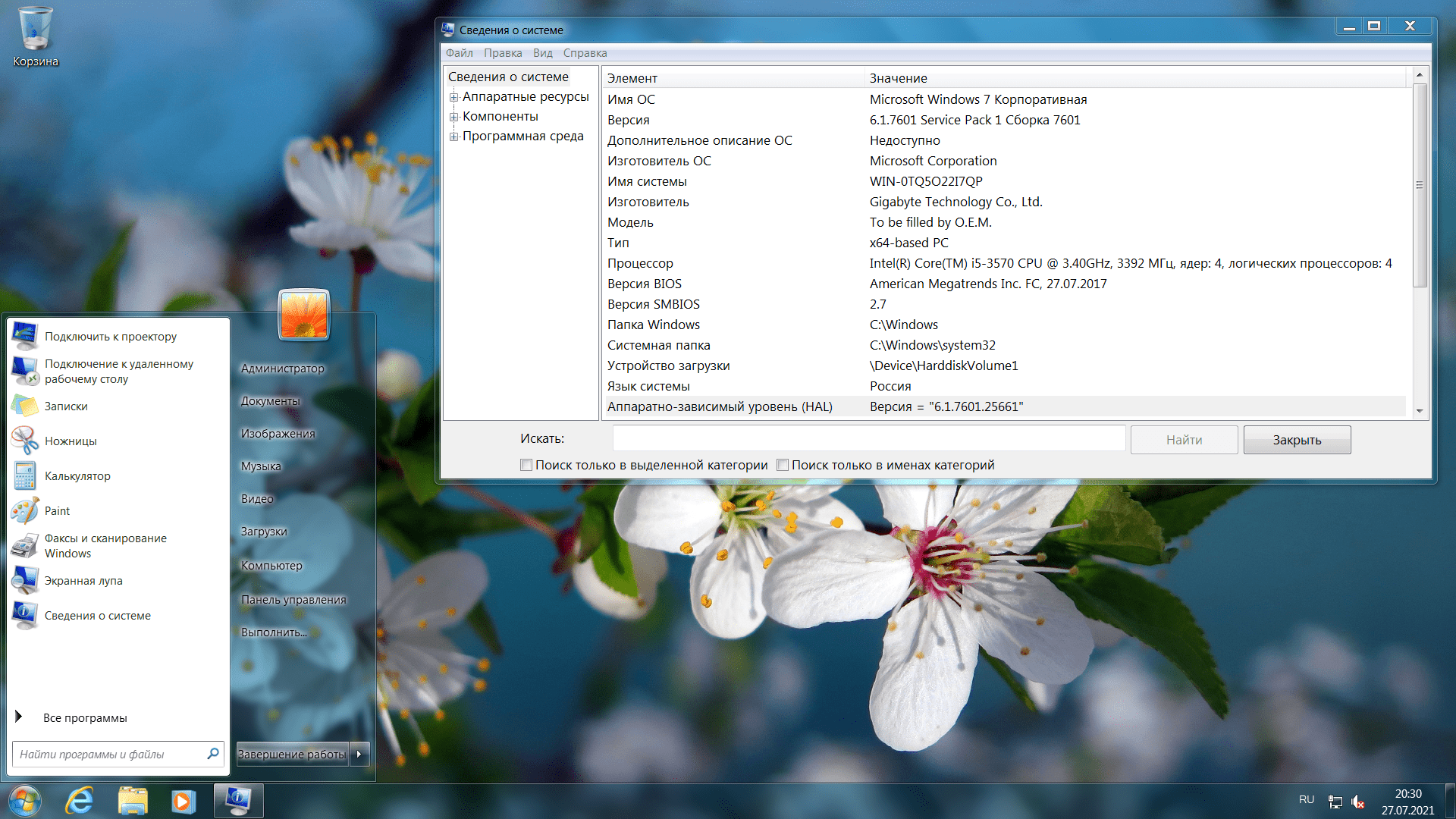This screenshot has height=819, width=1456.
Task: Enable search only in category names
Action: click(783, 465)
